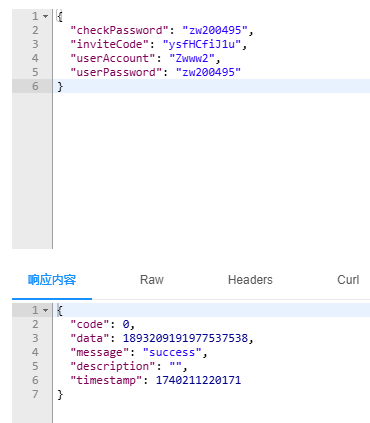Click line number 6 in request editor gutter
Screen dimensions: 370x423
[x=35, y=86]
